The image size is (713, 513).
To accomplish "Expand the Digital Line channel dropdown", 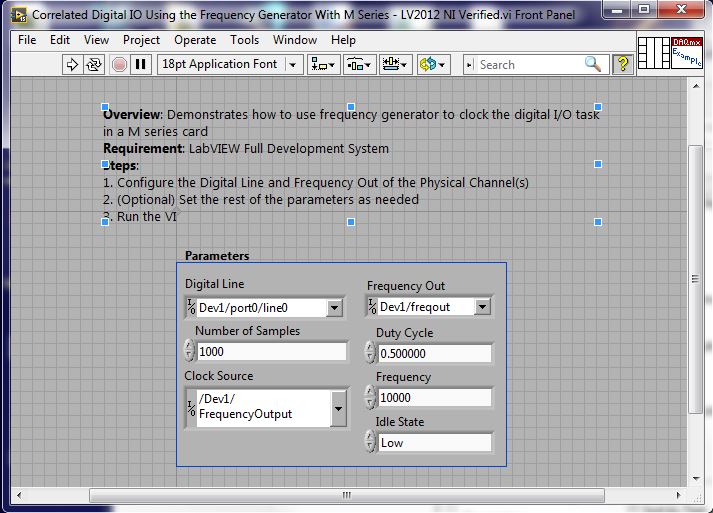I will pos(334,308).
